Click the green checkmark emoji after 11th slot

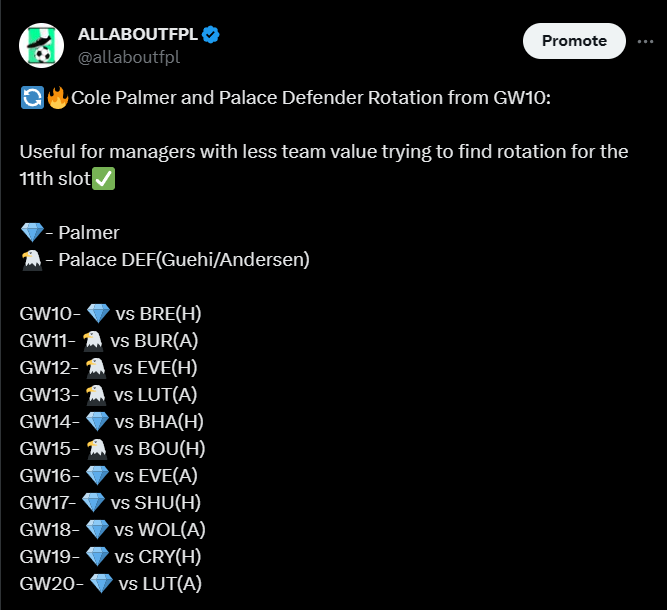103,180
